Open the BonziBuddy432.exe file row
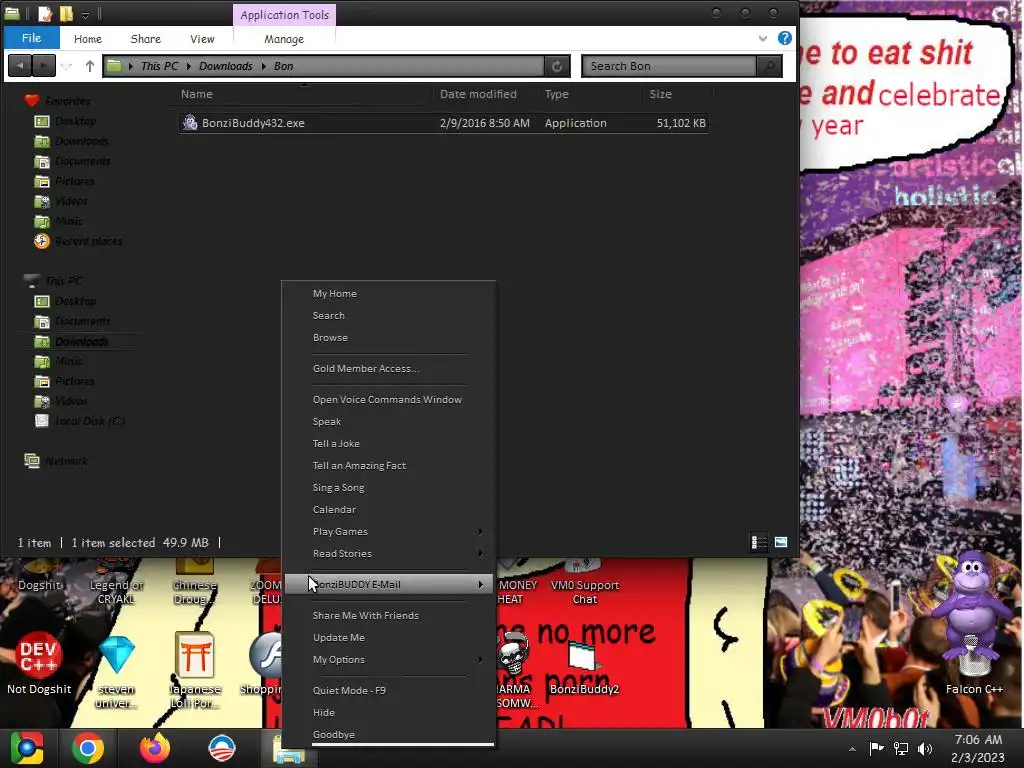This screenshot has height=768, width=1024. tap(443, 123)
